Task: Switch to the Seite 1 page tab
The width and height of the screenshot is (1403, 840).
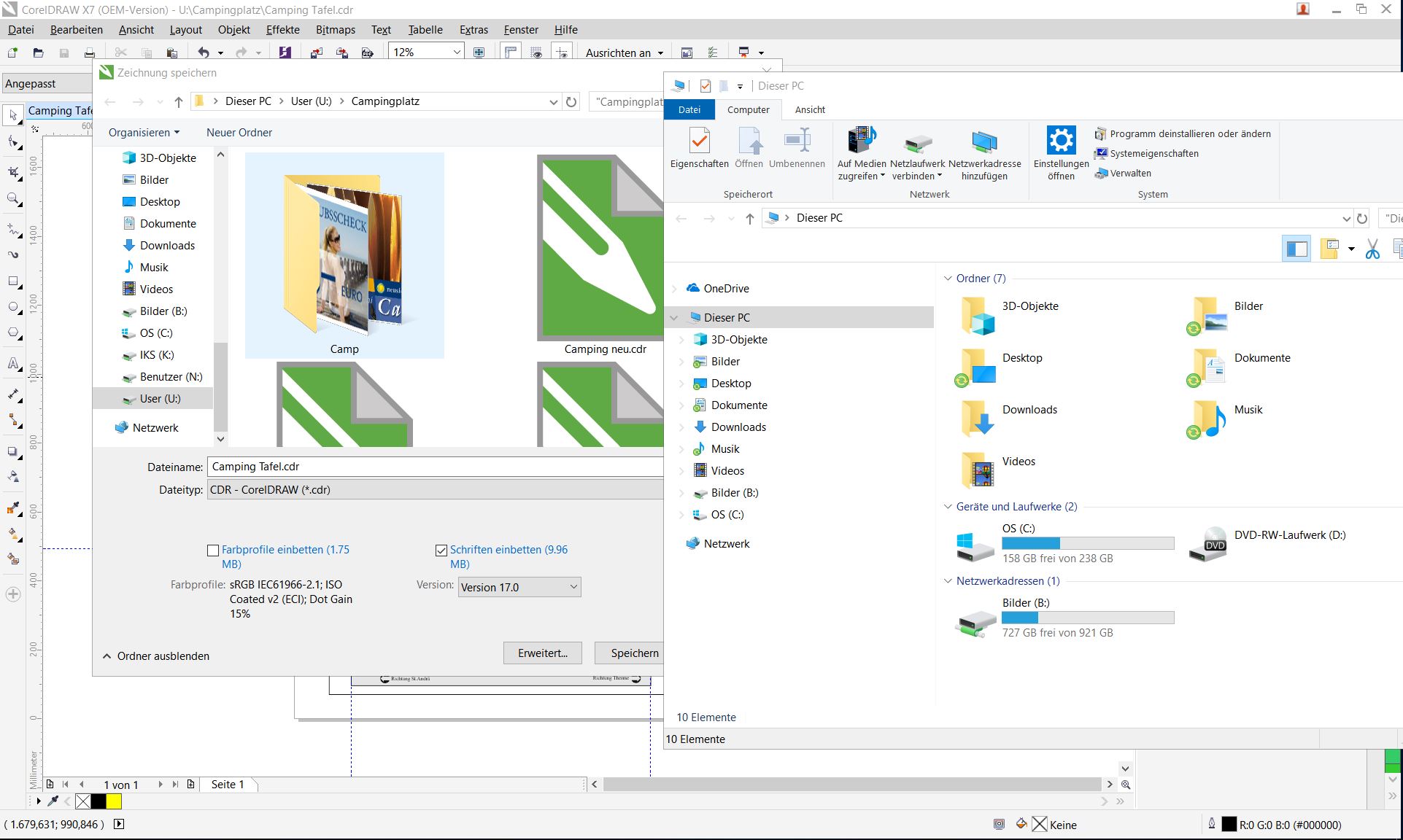Action: point(228,785)
